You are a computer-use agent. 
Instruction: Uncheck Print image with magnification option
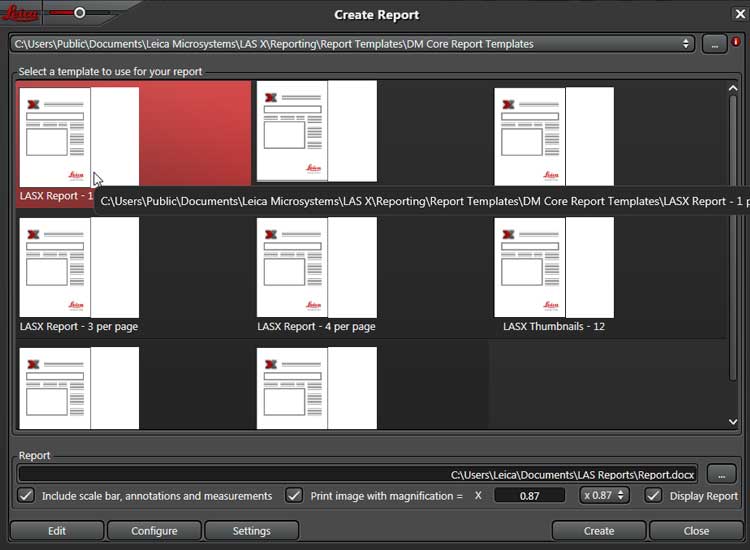(x=294, y=495)
